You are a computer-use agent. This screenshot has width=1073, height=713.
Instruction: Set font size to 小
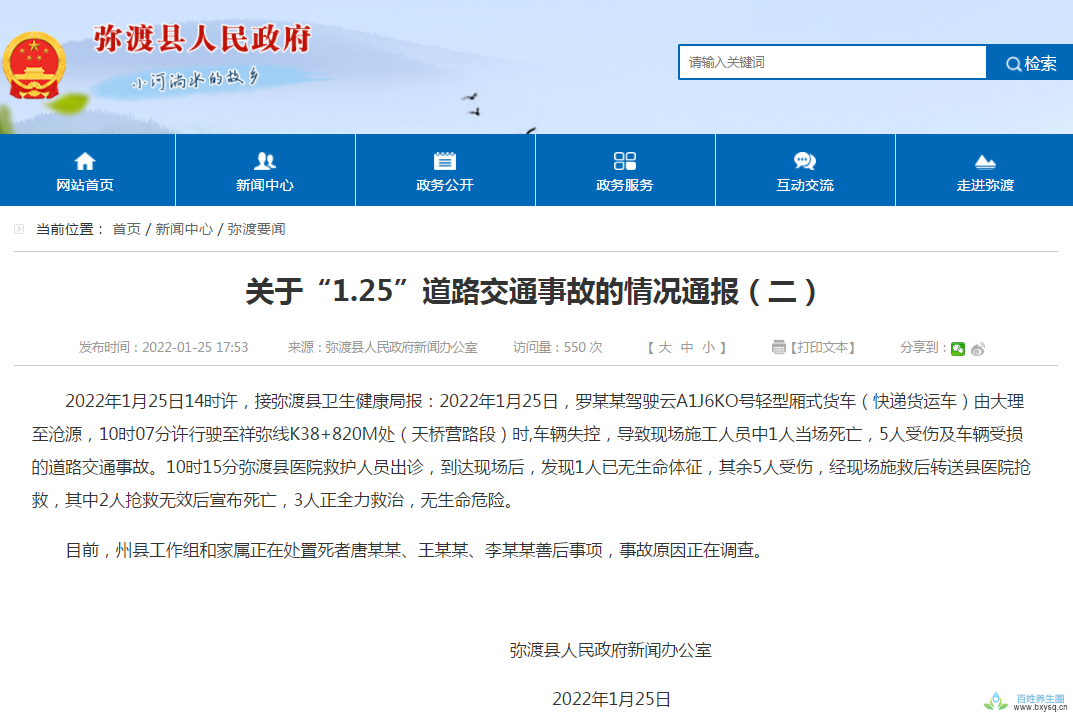pos(708,348)
